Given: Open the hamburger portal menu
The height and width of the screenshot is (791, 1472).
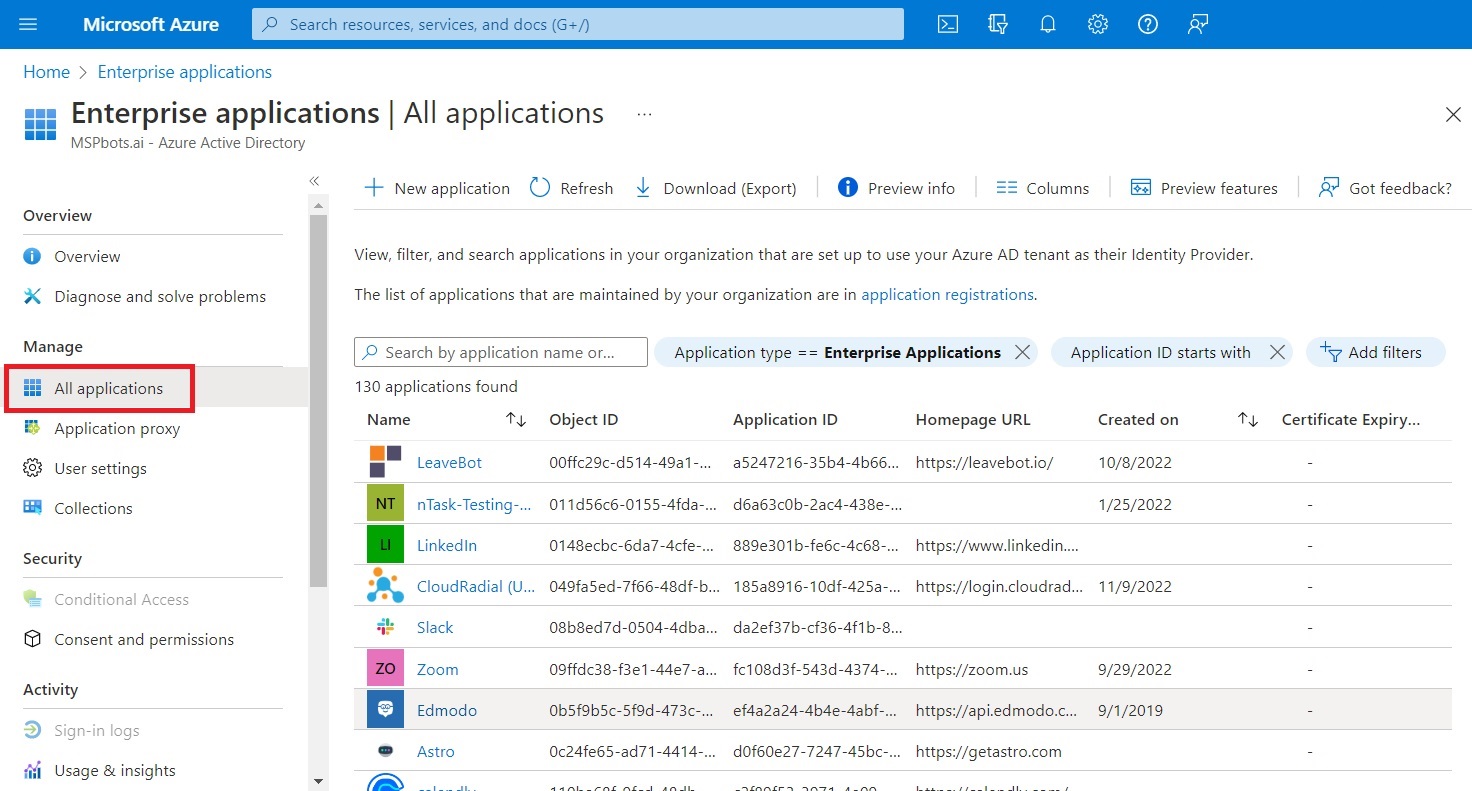Looking at the screenshot, I should [x=28, y=24].
